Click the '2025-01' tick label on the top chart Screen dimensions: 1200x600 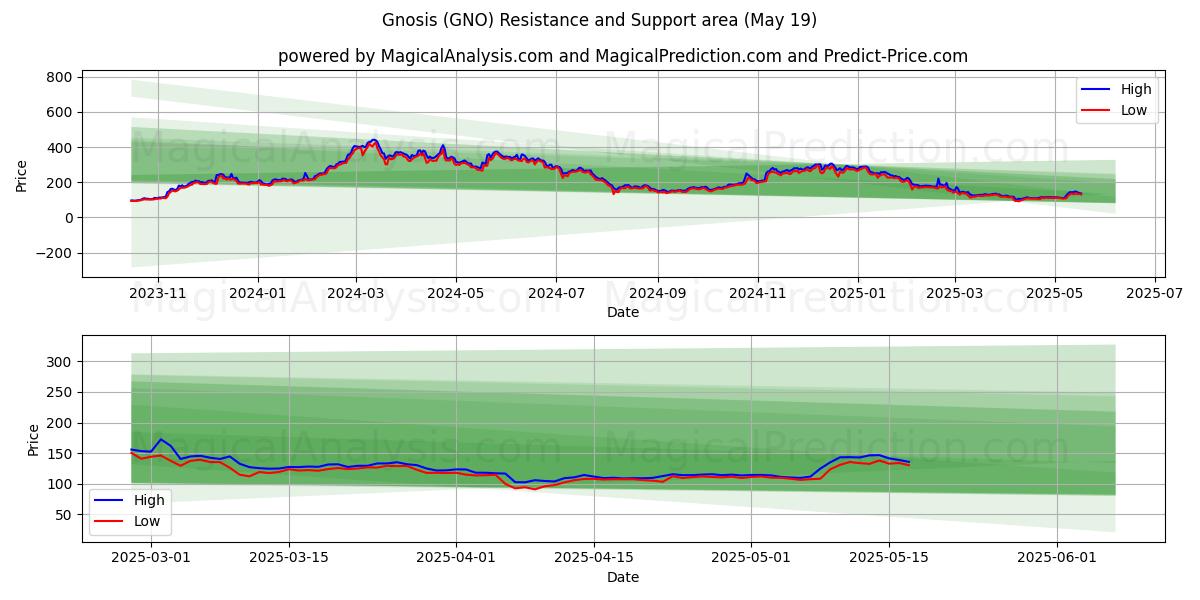tap(857, 294)
